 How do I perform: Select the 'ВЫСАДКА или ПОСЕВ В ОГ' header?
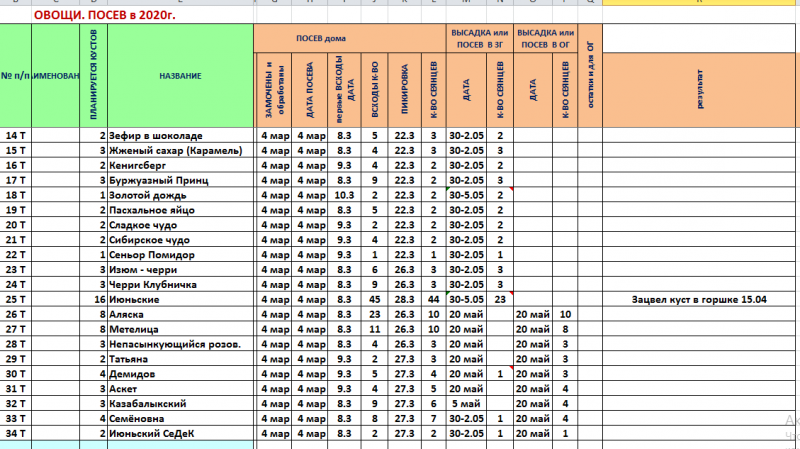click(x=545, y=38)
